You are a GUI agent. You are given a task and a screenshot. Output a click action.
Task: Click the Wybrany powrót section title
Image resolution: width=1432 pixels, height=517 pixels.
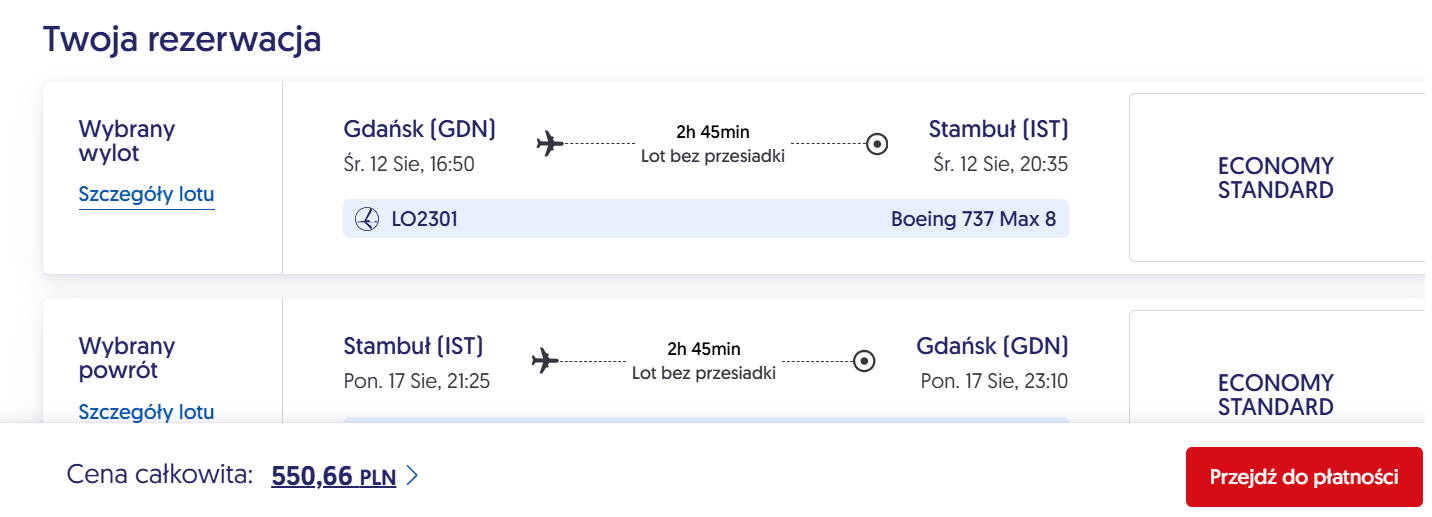pos(127,358)
